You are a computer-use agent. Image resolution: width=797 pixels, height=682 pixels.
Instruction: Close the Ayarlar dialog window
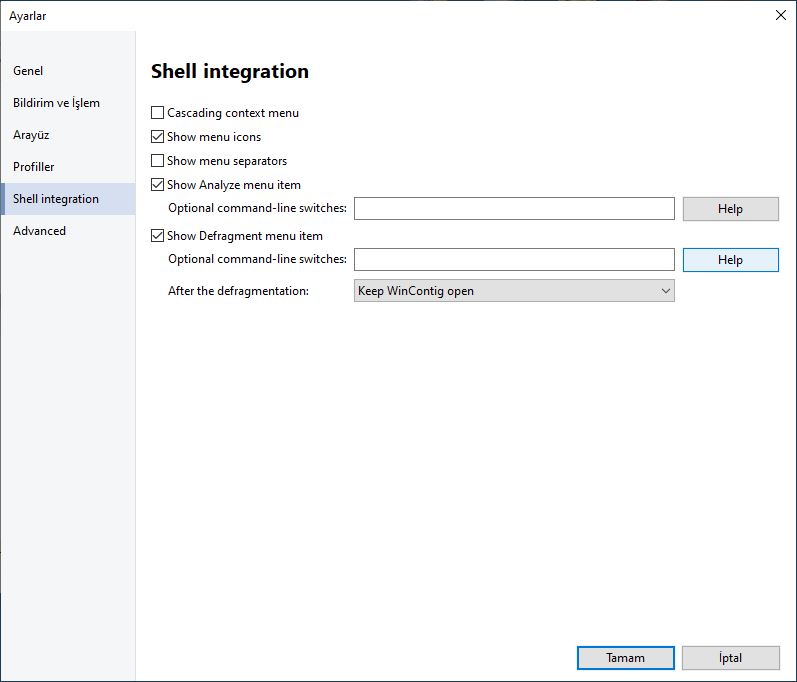click(x=781, y=15)
